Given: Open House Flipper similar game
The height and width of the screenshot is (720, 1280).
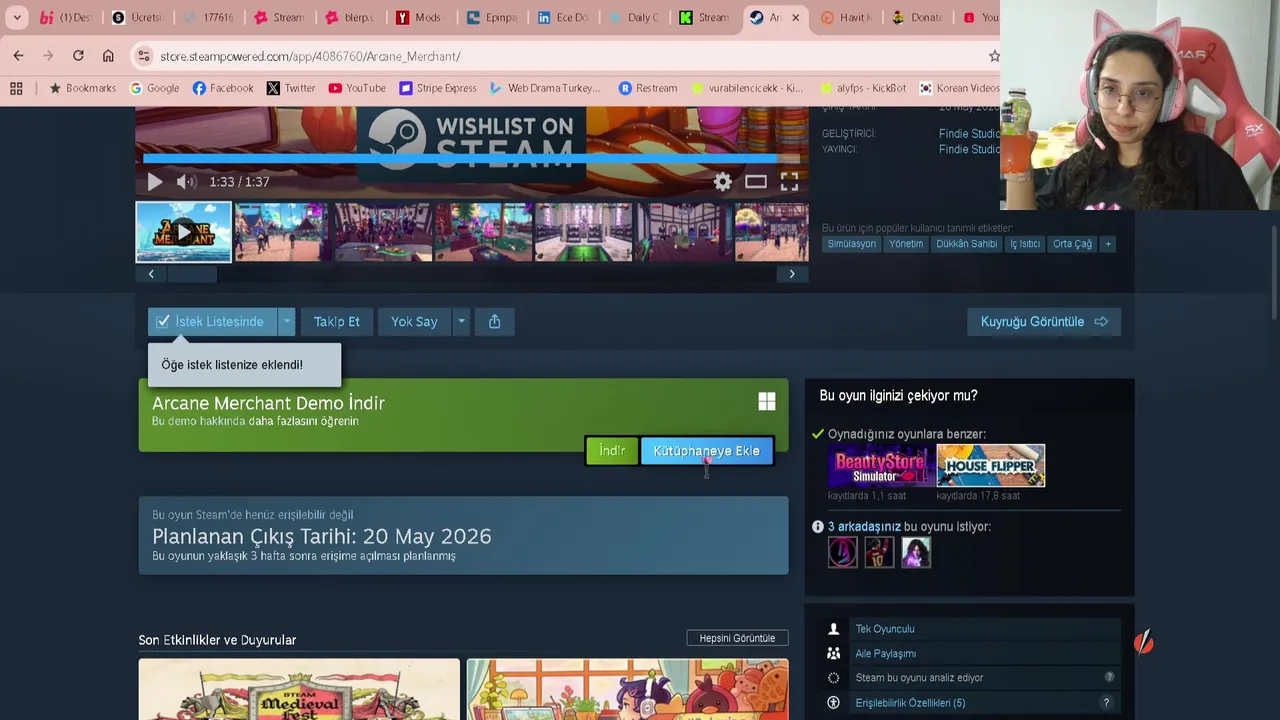Looking at the screenshot, I should (990, 466).
